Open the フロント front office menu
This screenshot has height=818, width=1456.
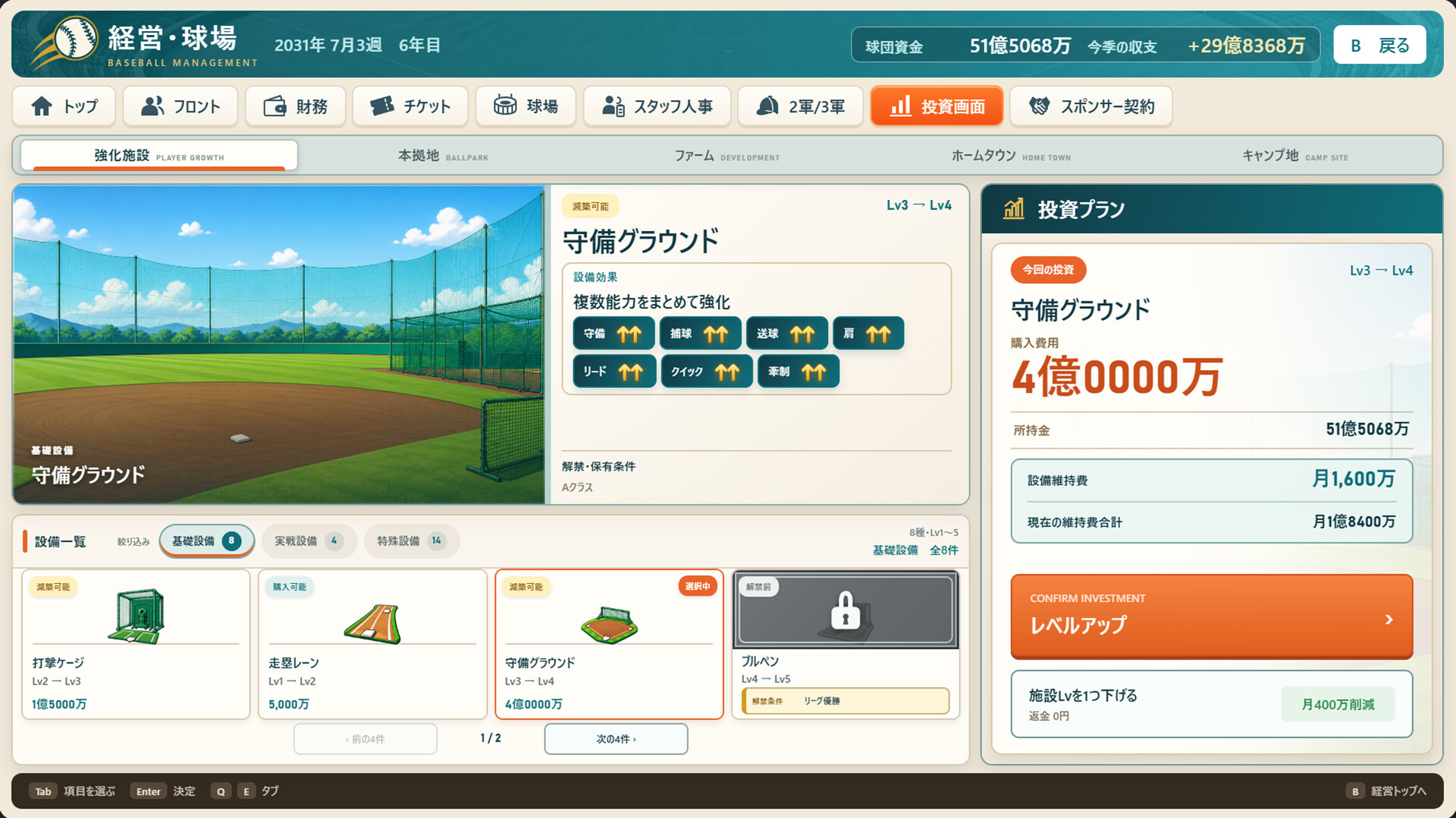pyautogui.click(x=180, y=106)
